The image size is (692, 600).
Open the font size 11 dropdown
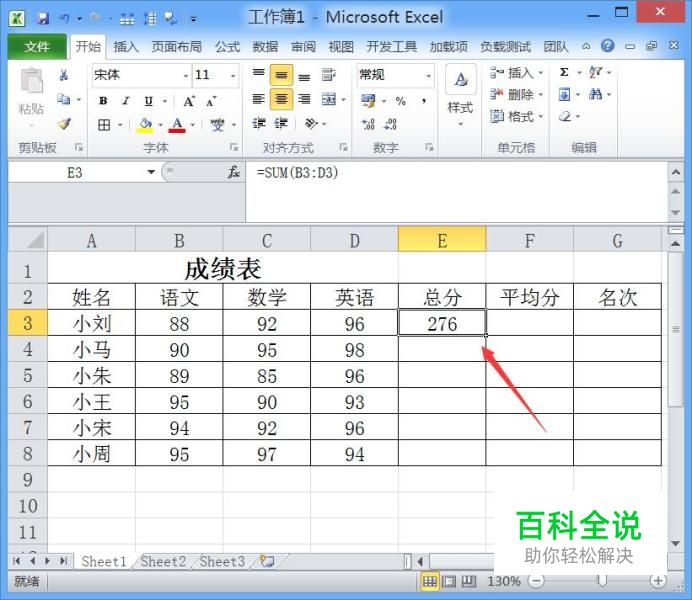pyautogui.click(x=233, y=75)
